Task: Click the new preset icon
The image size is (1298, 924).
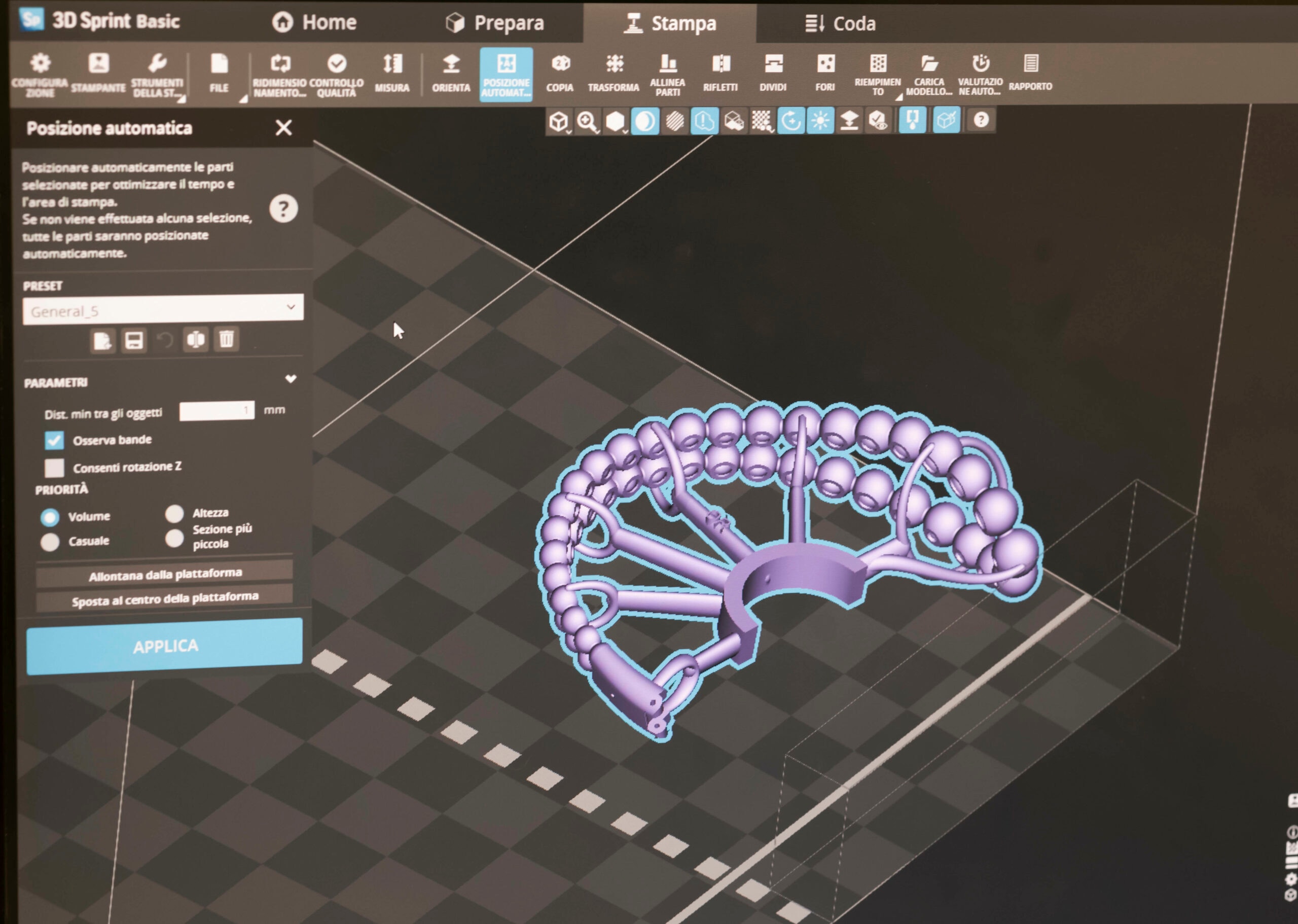Action: (102, 340)
